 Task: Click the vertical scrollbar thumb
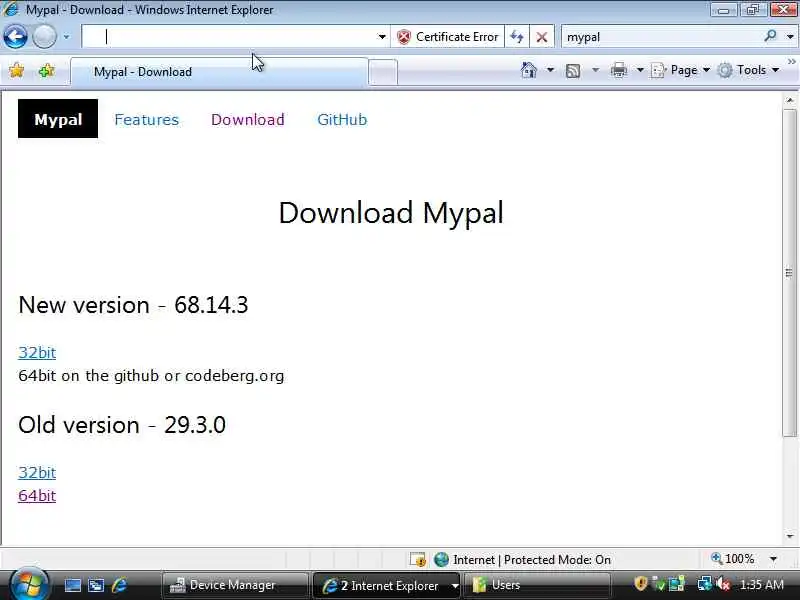(x=790, y=272)
